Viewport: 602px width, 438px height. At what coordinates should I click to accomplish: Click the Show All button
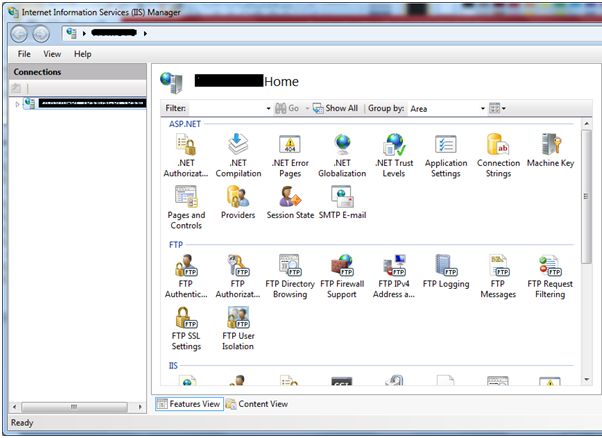[335, 109]
